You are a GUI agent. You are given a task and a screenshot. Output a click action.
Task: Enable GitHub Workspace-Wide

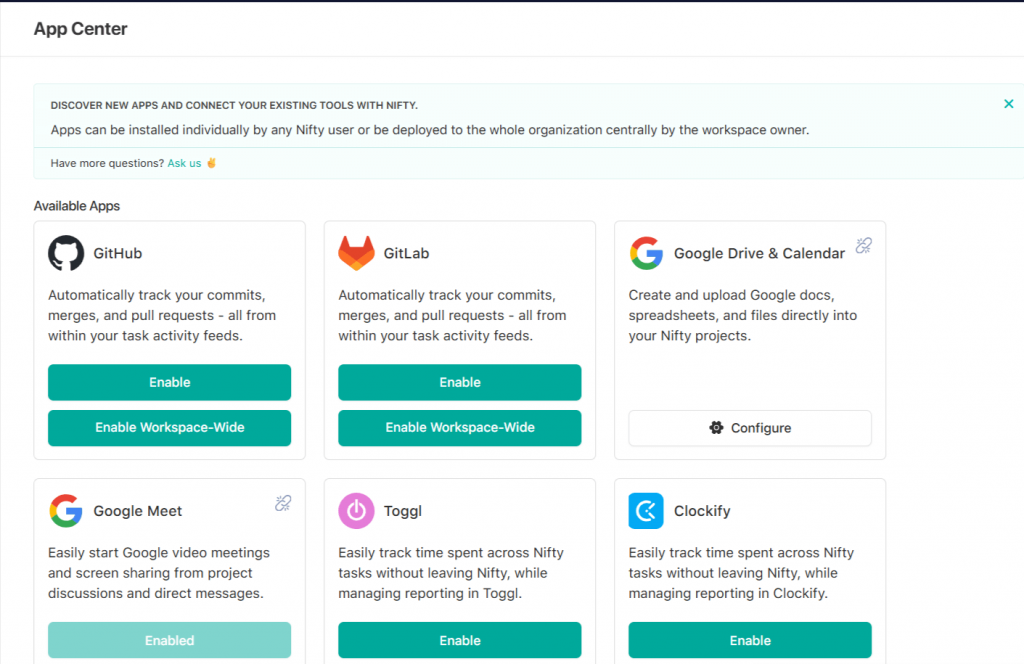(x=169, y=428)
